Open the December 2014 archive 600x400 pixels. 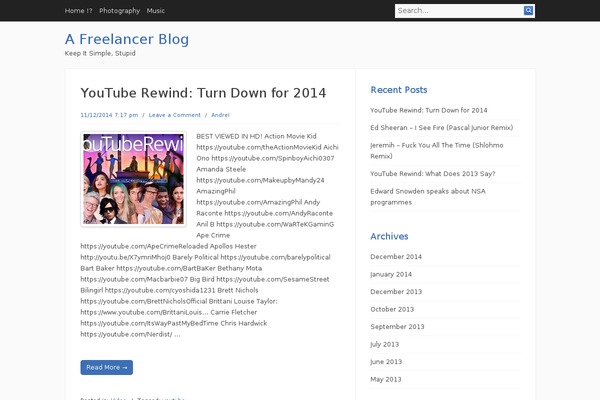point(396,257)
